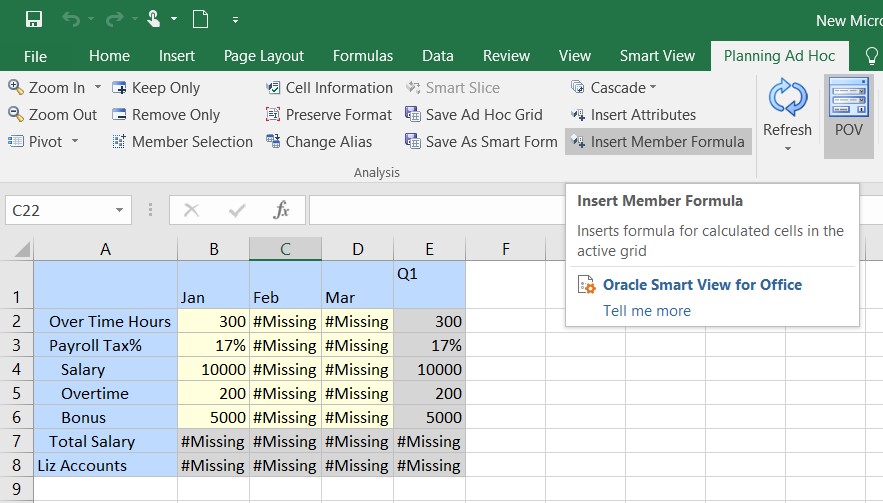Screen dimensions: 883x503
Task: Select cell containing Salary 10000 for Jan
Action: point(213,370)
